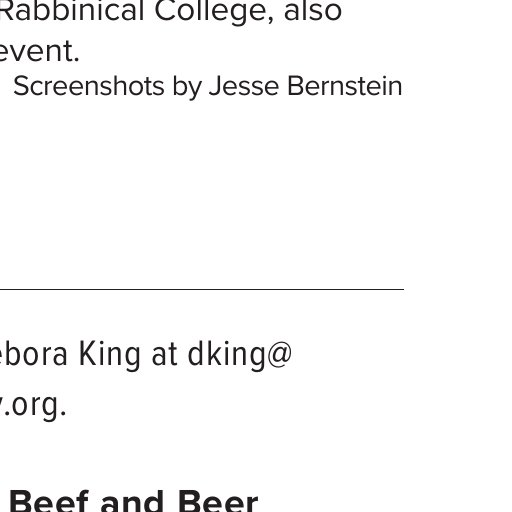Click the period after event
Screen dimensions: 512x512
tap(76, 60)
